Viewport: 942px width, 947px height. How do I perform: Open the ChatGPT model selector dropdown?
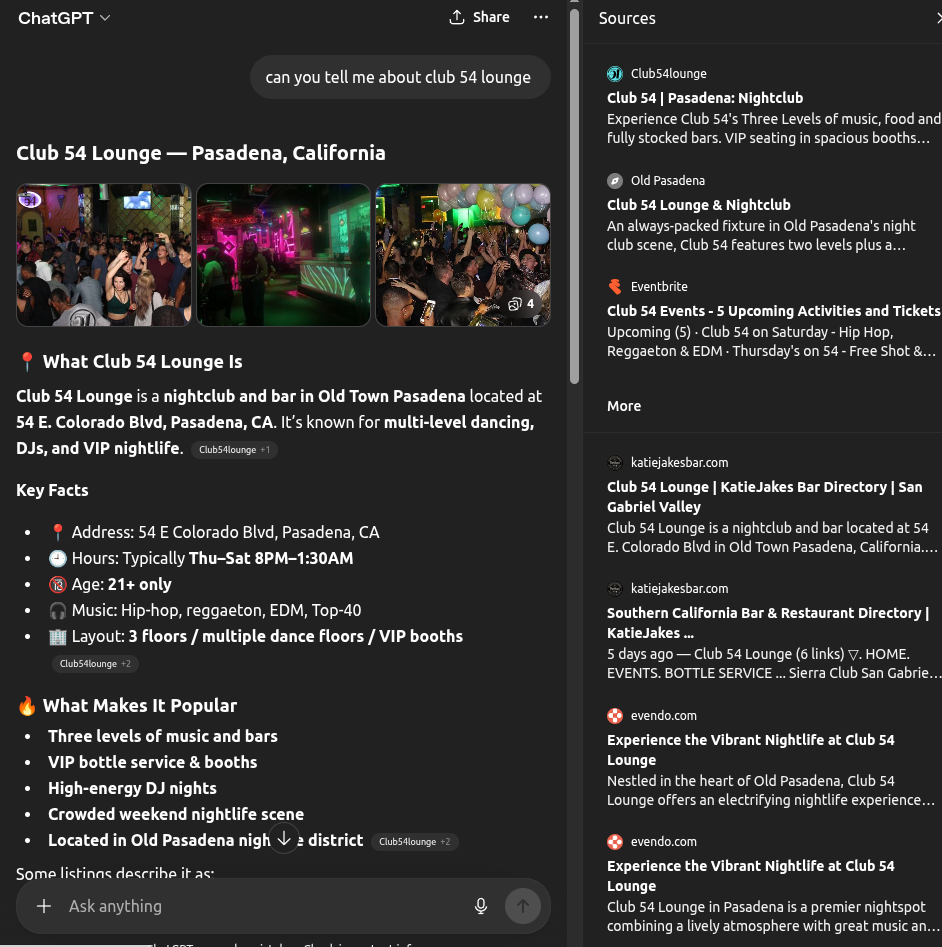tap(64, 18)
